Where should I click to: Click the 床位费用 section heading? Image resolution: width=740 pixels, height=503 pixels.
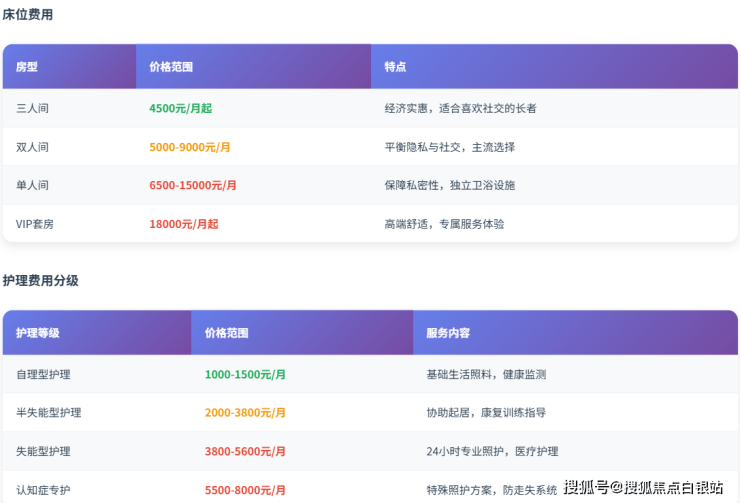pyautogui.click(x=28, y=15)
